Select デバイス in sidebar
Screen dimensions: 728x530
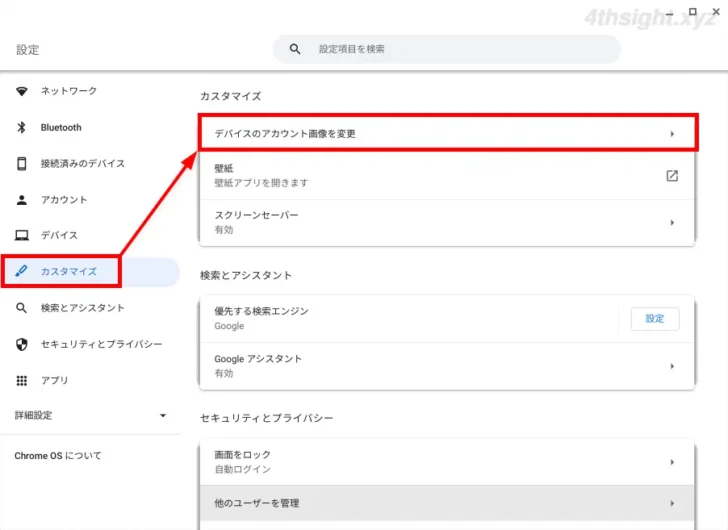click(59, 235)
